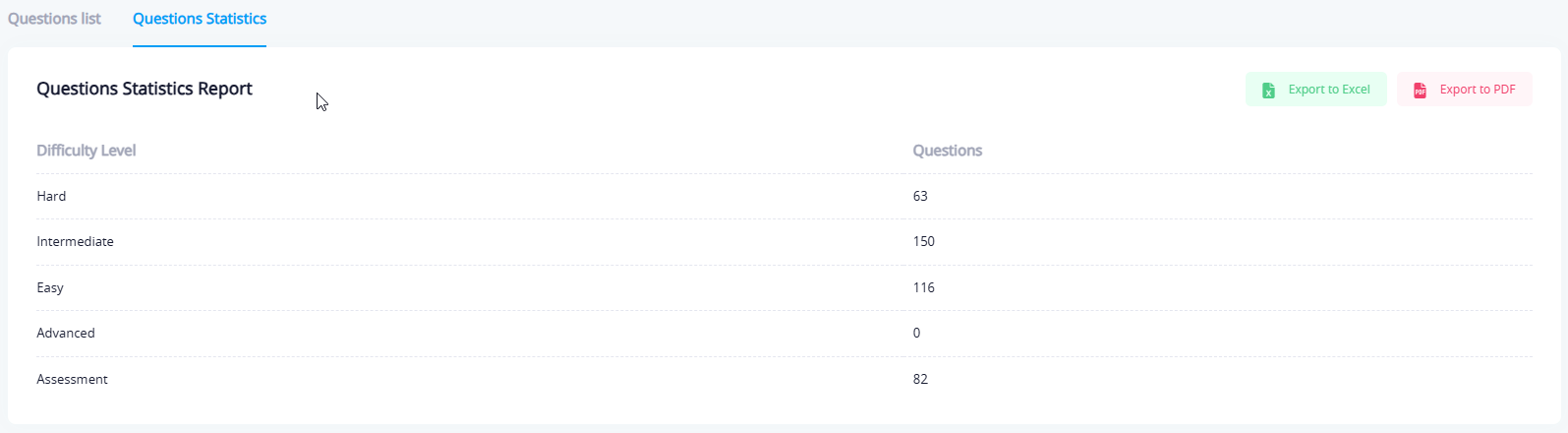
Task: Click the PDF file icon
Action: click(1420, 91)
